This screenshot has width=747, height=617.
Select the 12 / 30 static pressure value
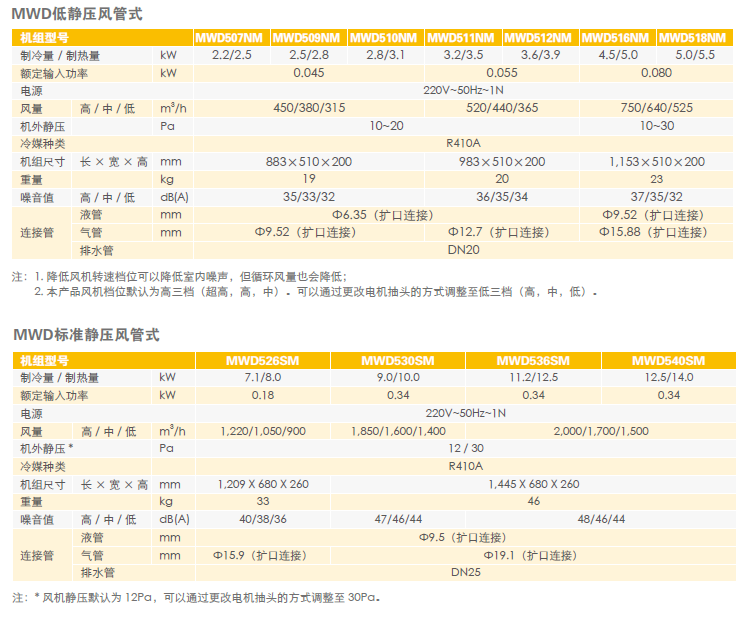tap(465, 448)
